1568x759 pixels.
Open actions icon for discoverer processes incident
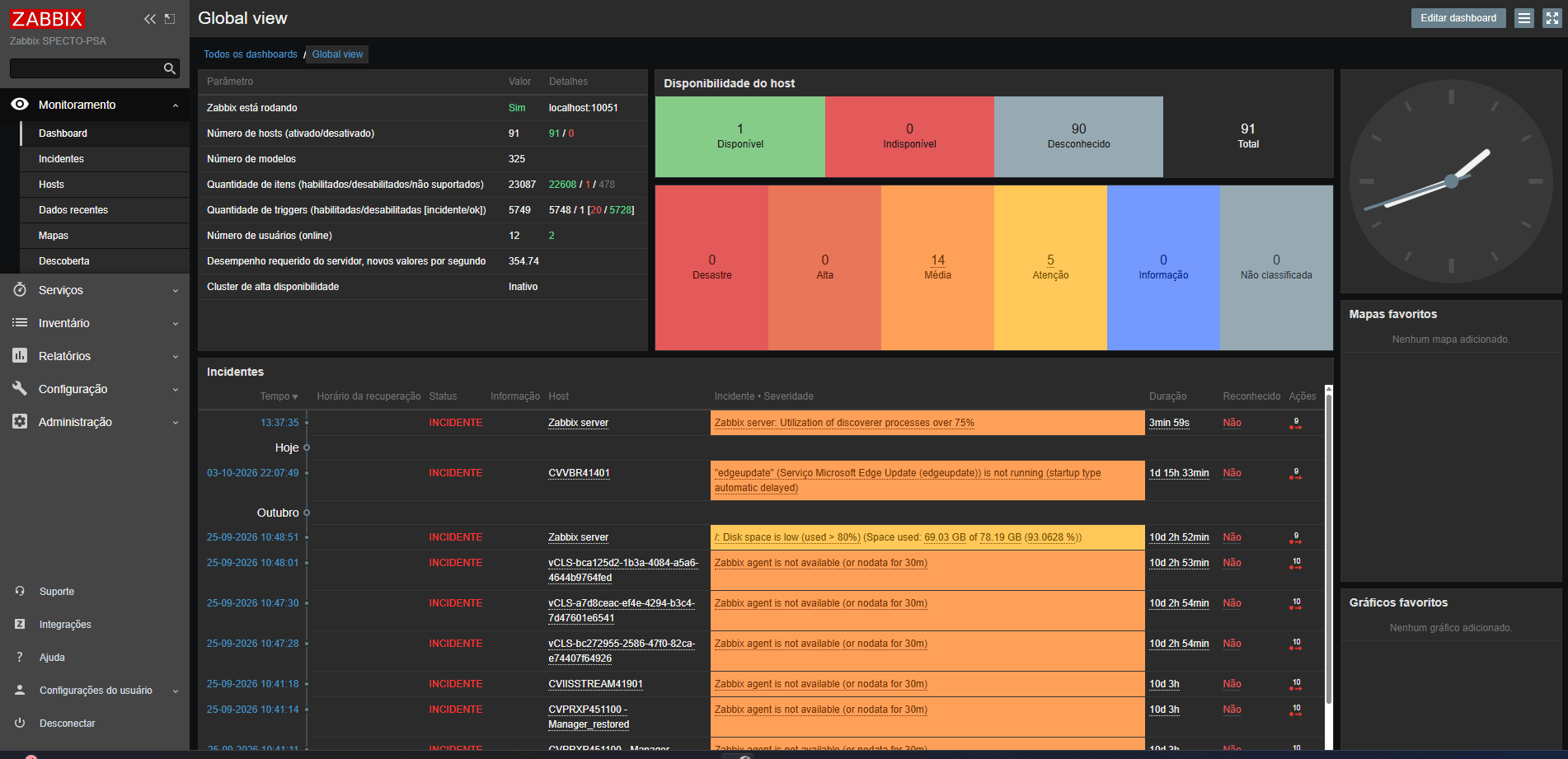point(1296,424)
